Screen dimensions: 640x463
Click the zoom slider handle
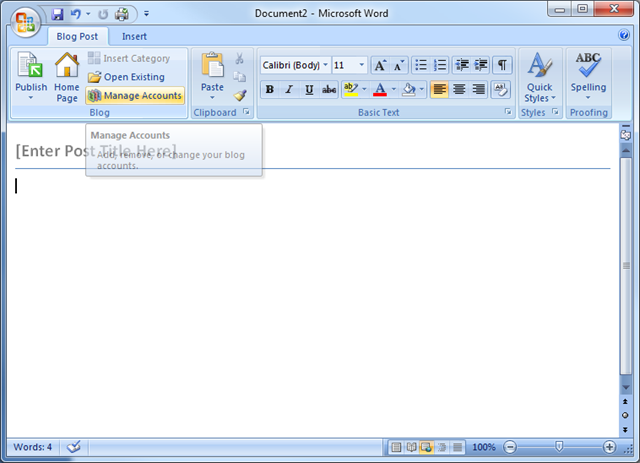[559, 447]
